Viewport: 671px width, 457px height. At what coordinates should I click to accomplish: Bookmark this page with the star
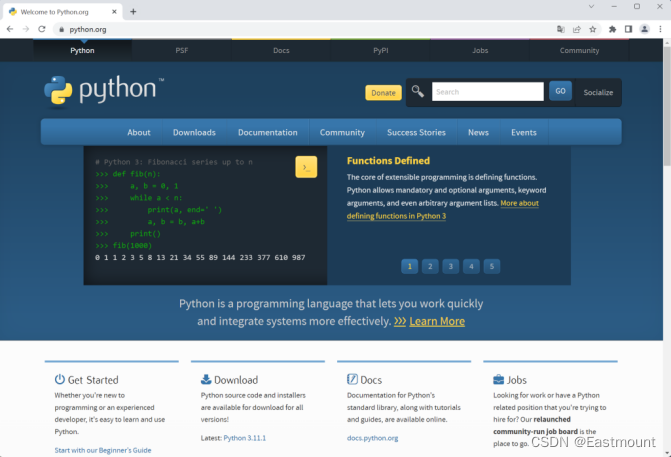(593, 29)
